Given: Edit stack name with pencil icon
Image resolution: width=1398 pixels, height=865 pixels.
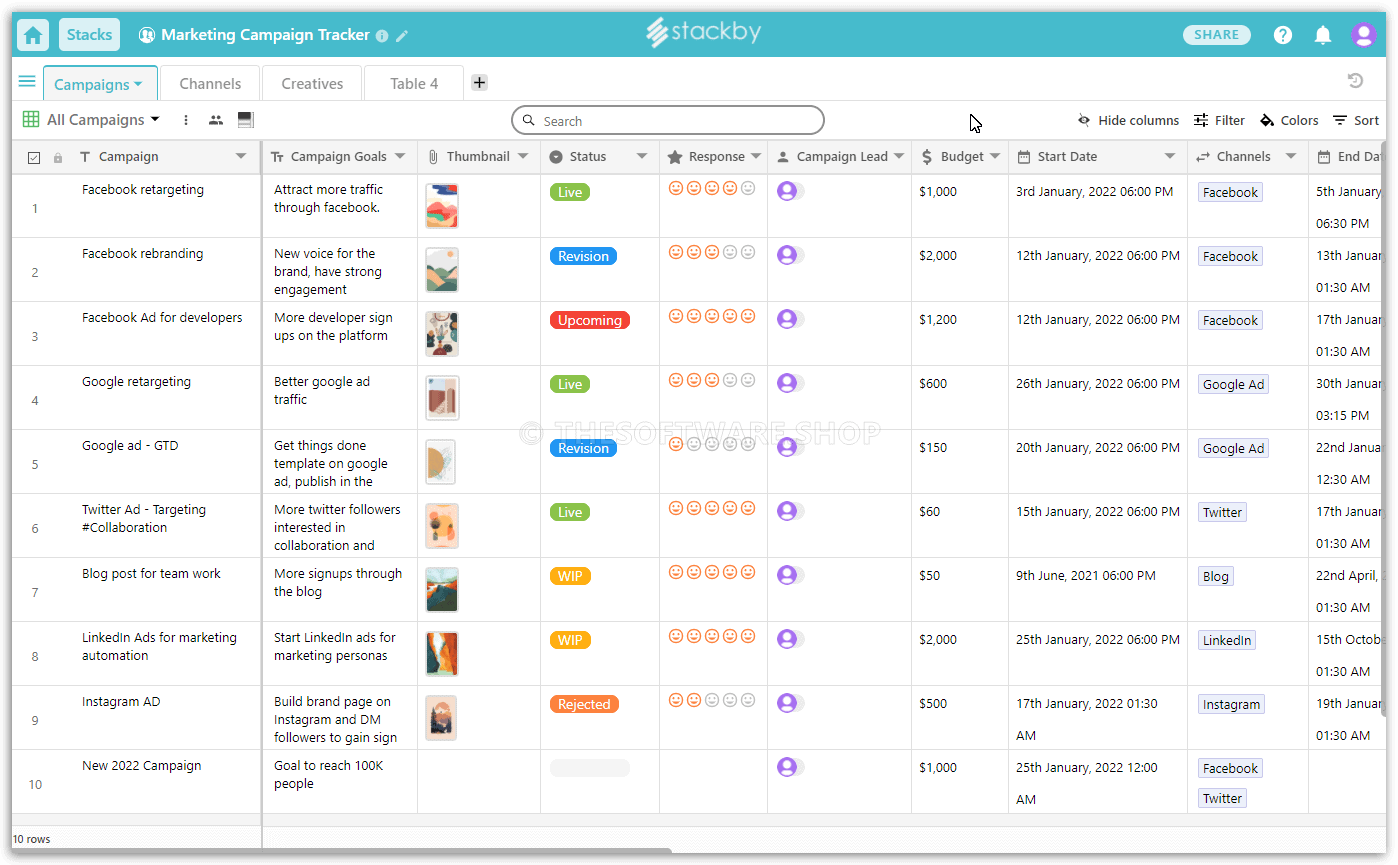Looking at the screenshot, I should point(402,35).
